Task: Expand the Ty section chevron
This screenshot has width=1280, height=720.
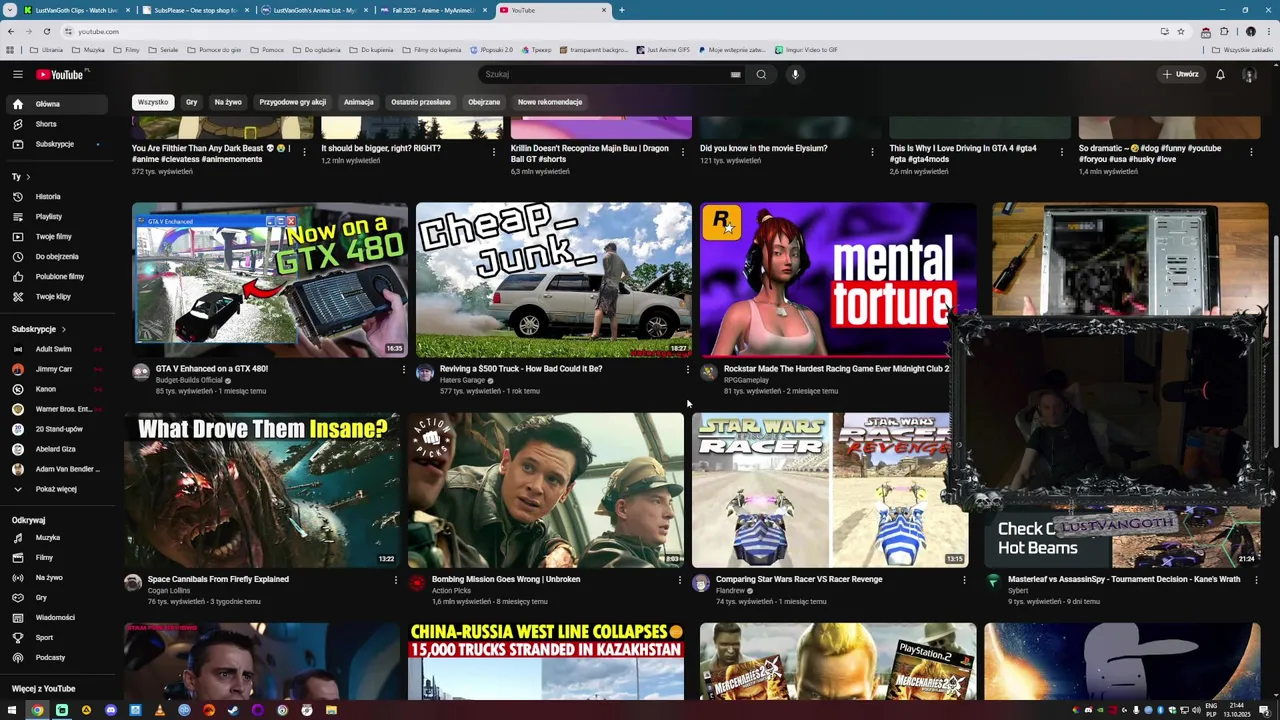Action: [x=28, y=177]
